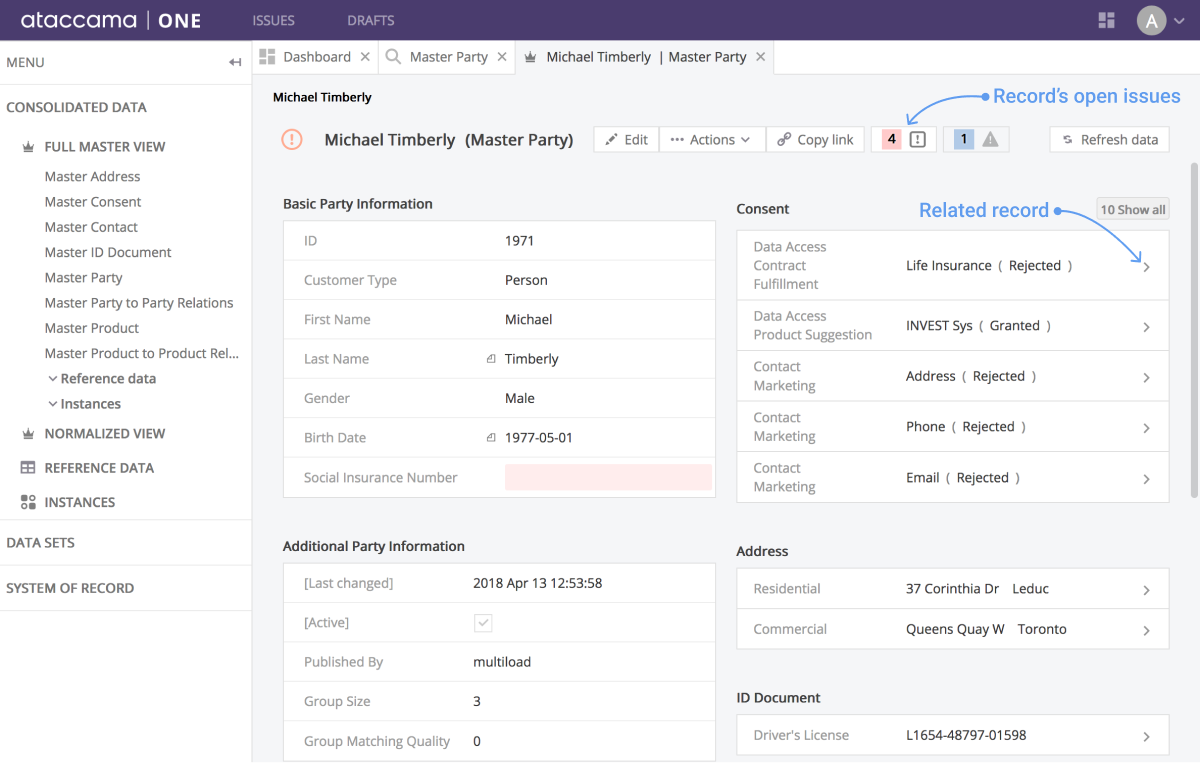Open the Driver's License record row arrow
The image size is (1200, 763).
1146,735
